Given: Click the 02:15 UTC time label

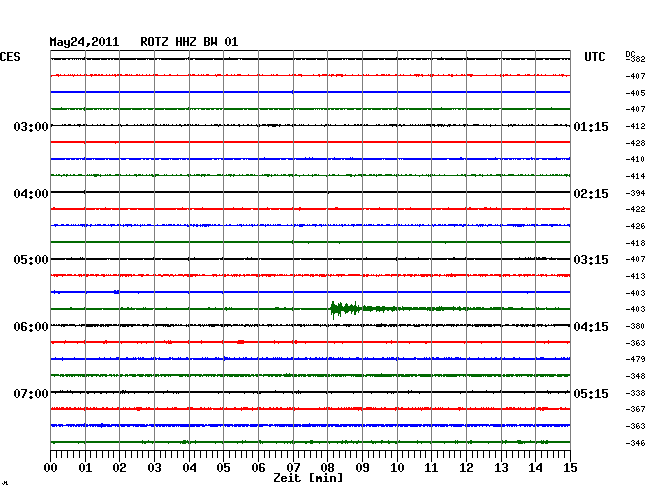Looking at the screenshot, I should coord(591,194).
